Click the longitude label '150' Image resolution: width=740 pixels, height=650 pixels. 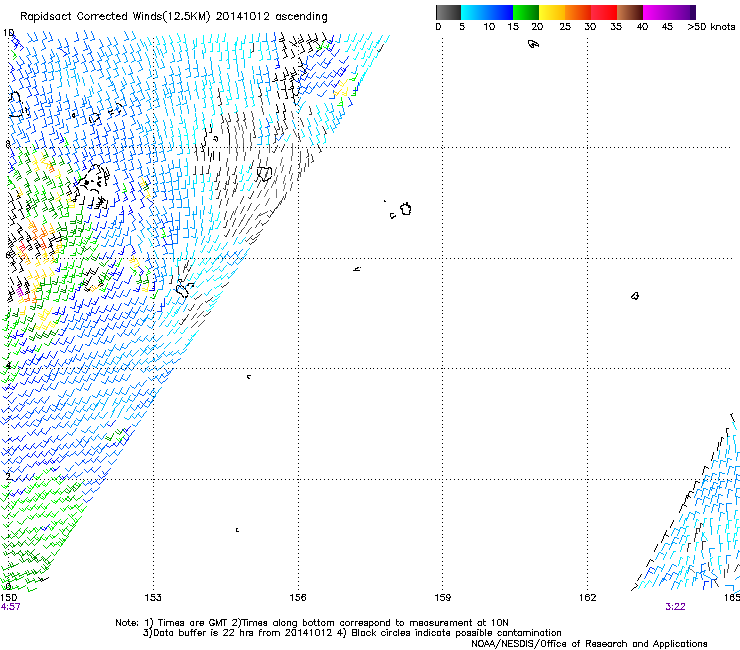click(x=8, y=598)
